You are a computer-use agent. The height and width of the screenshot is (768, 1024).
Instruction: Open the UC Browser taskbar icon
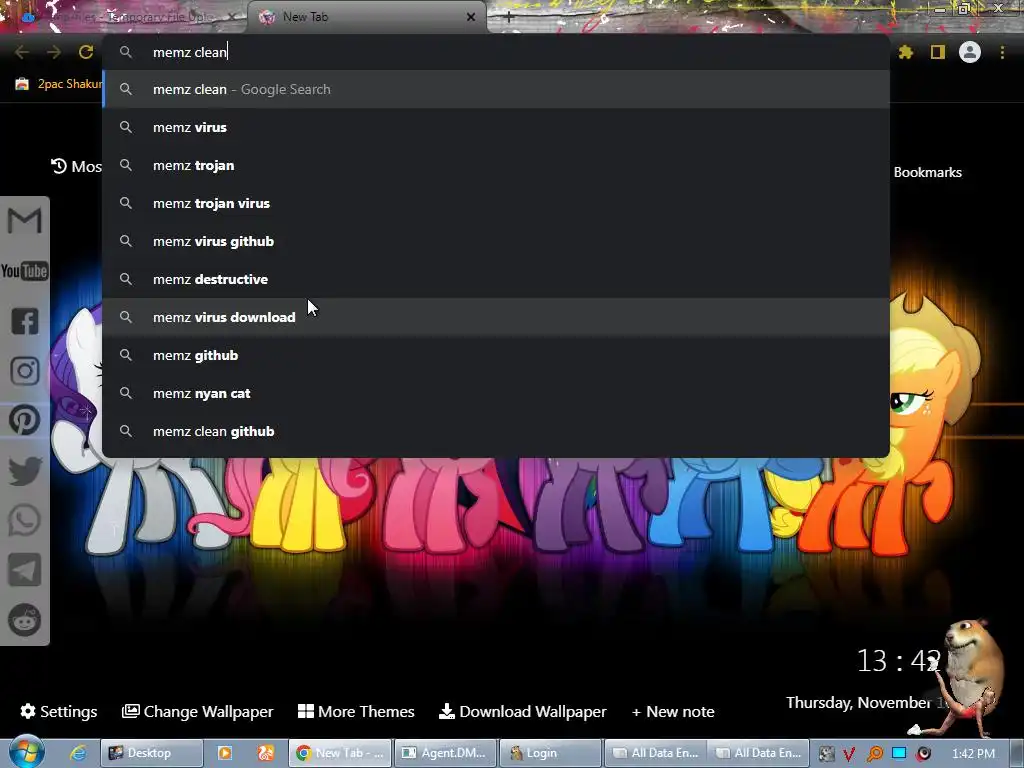266,753
